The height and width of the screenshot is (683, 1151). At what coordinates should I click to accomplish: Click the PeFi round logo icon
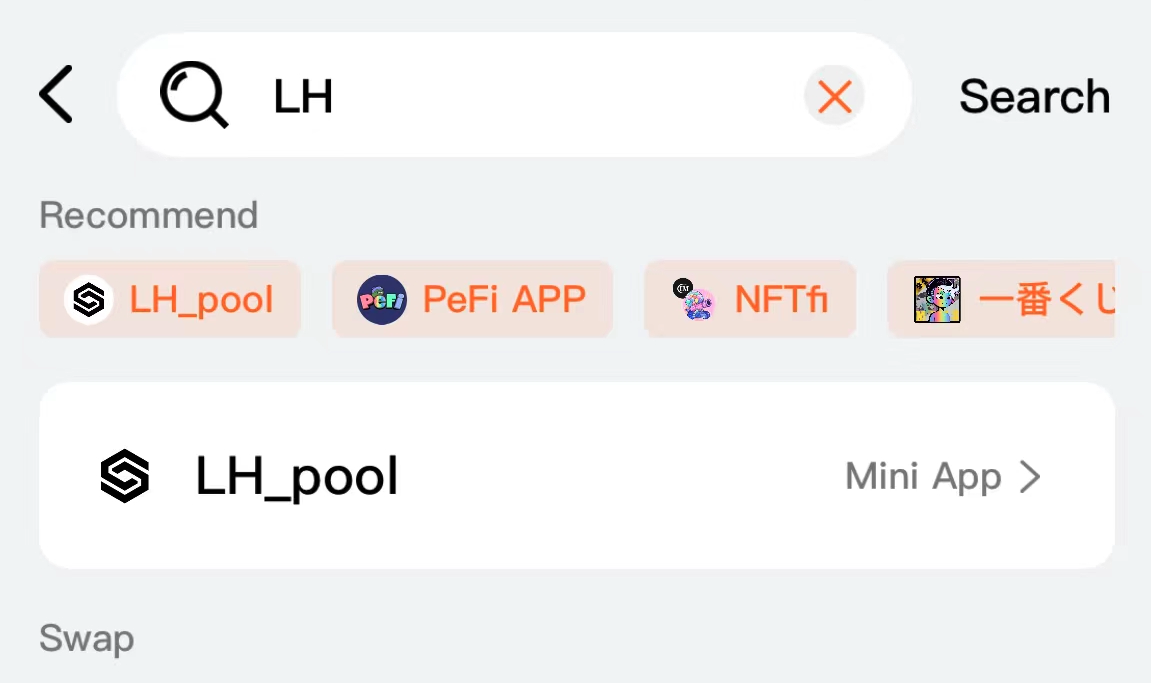coord(382,300)
